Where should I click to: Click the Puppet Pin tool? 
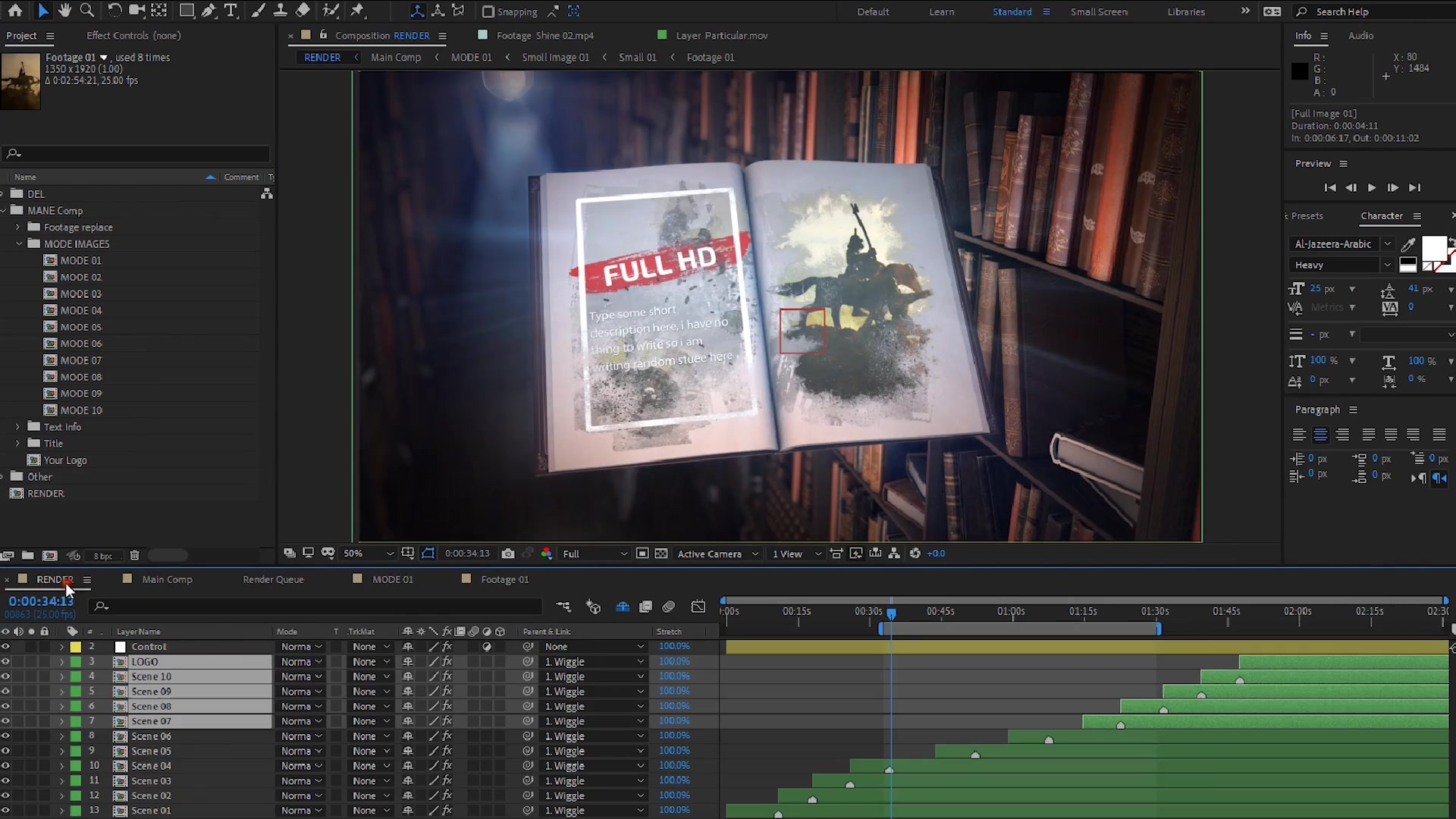click(x=357, y=11)
